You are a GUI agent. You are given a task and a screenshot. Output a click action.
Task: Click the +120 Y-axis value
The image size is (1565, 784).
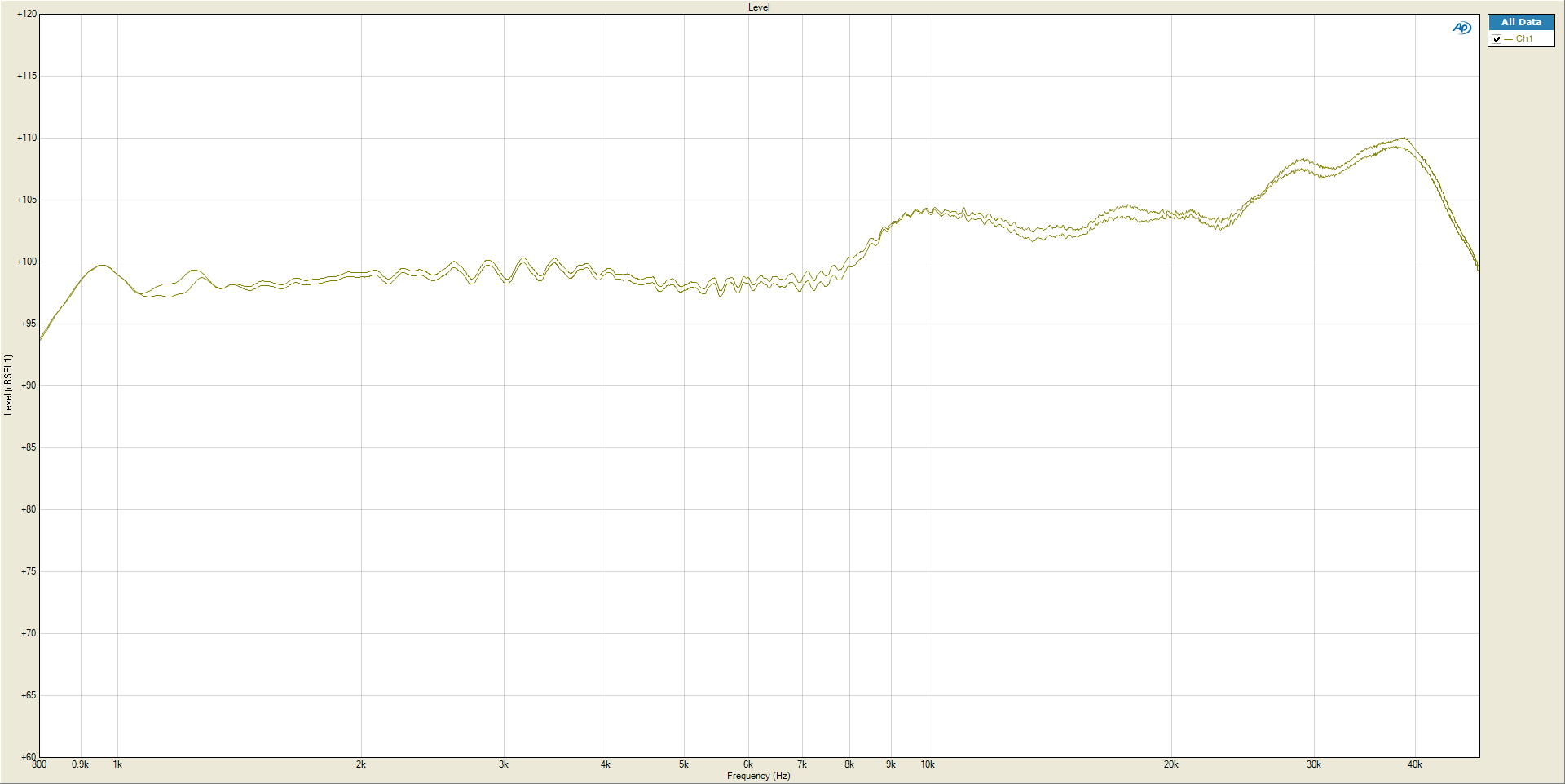point(27,14)
